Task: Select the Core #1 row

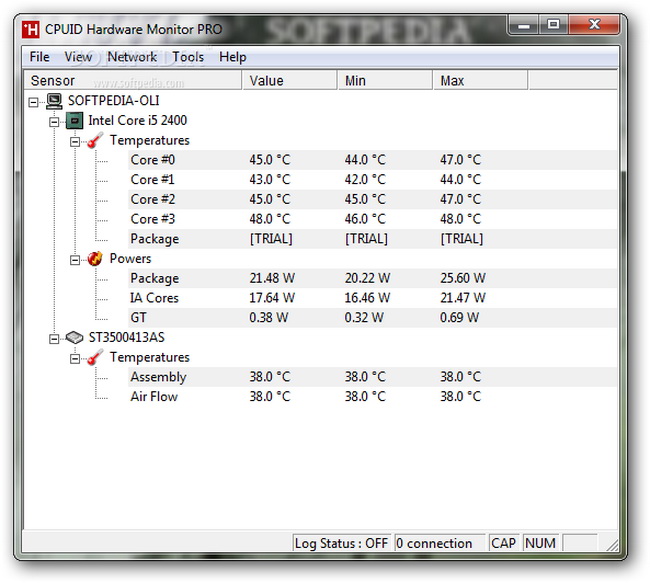Action: [372, 180]
